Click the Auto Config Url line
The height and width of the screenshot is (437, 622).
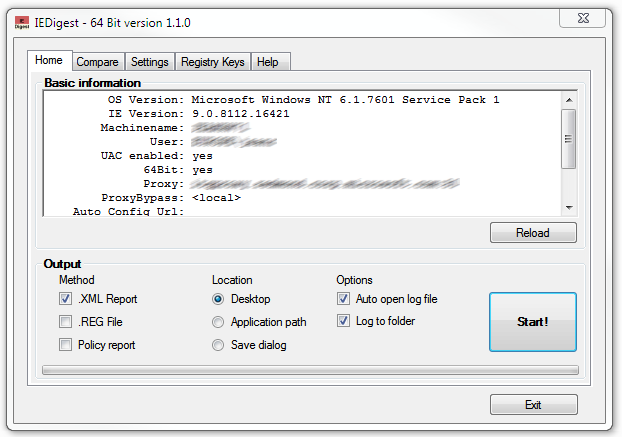click(x=129, y=211)
